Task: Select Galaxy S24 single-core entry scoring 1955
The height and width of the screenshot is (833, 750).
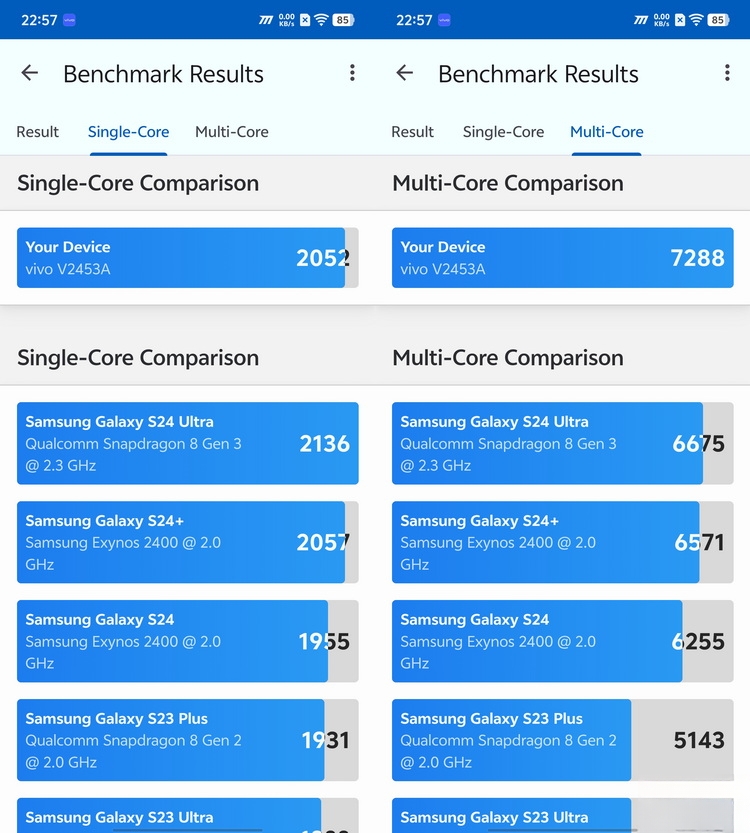Action: (x=188, y=641)
